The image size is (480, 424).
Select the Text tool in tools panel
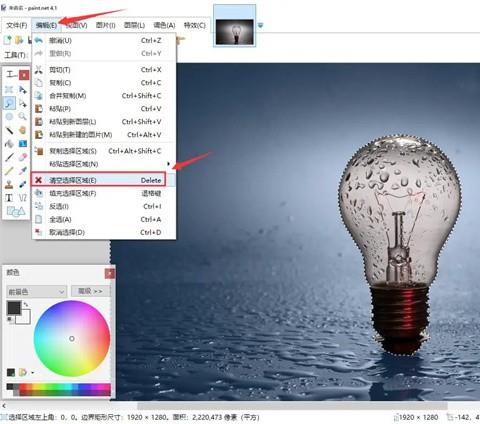tap(9, 198)
